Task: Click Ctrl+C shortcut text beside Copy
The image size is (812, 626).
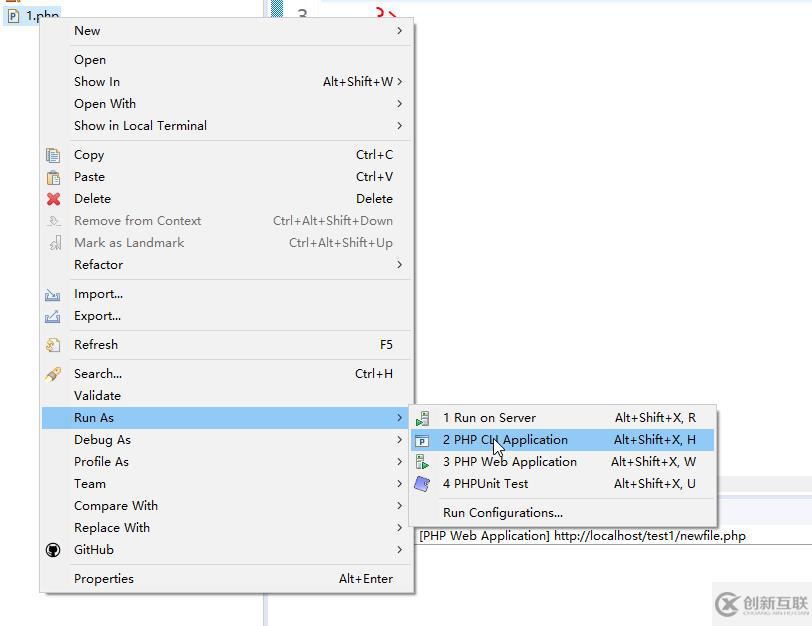Action: tap(374, 155)
